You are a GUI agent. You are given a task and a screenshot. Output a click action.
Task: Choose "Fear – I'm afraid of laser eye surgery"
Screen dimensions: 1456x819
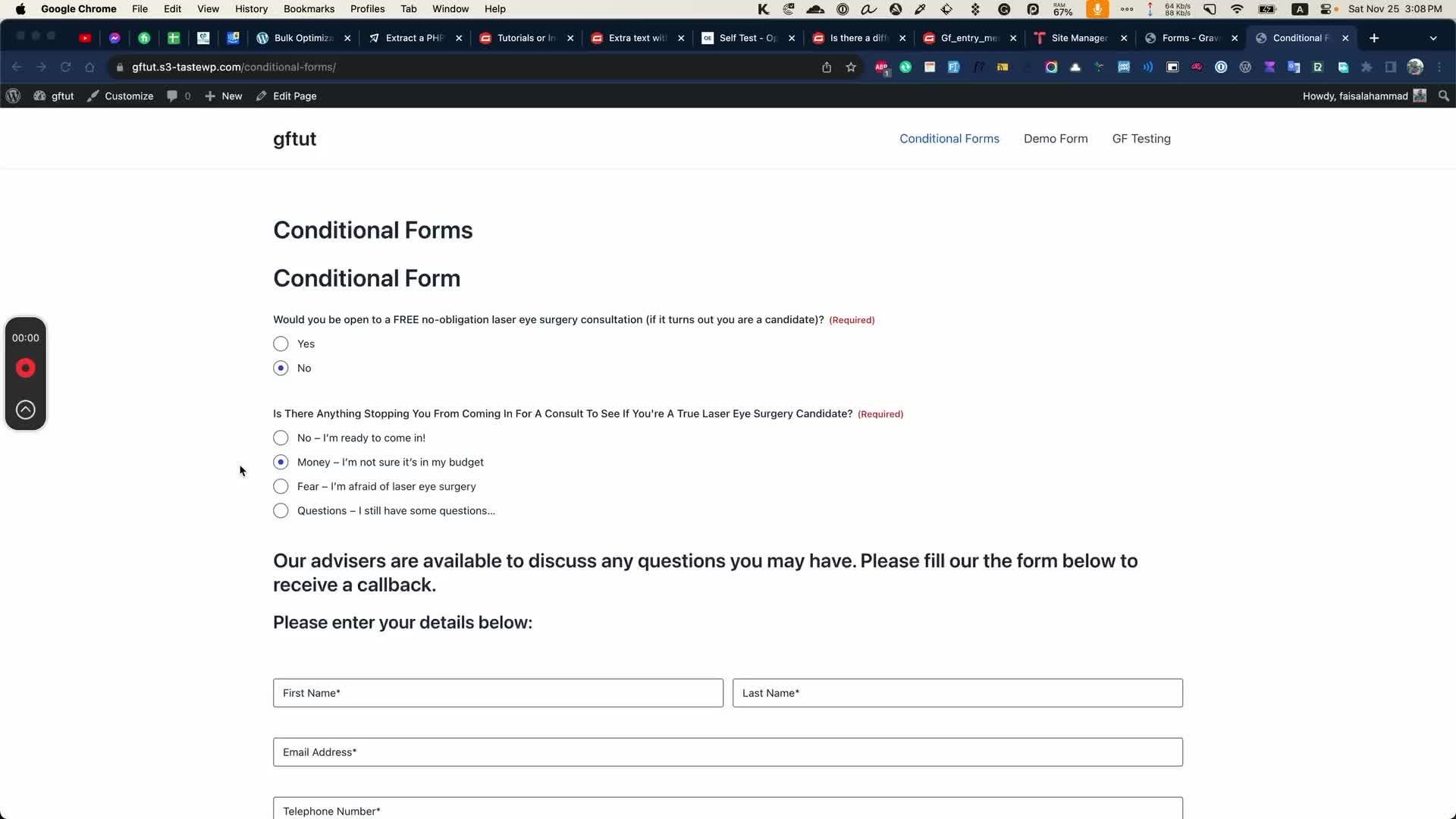(281, 487)
